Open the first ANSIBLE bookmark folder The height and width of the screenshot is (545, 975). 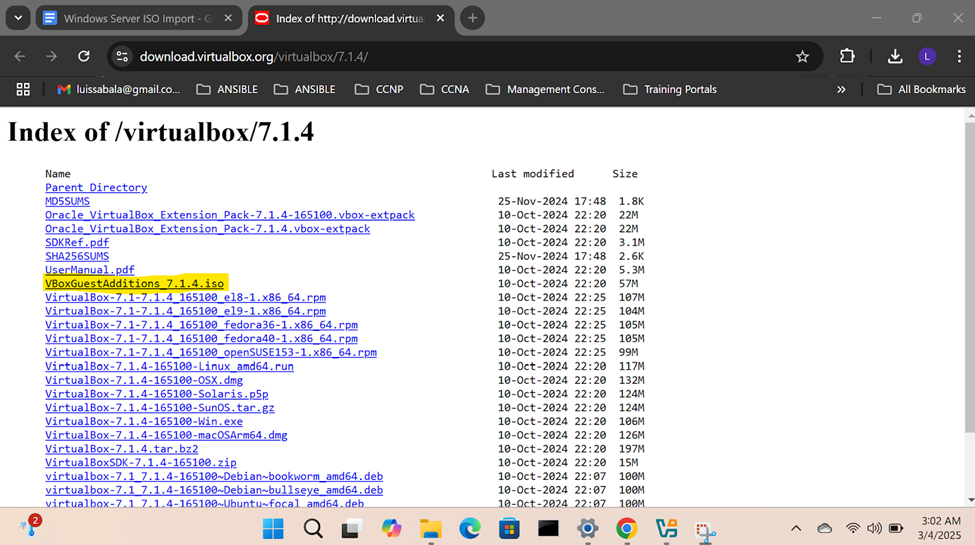[227, 90]
